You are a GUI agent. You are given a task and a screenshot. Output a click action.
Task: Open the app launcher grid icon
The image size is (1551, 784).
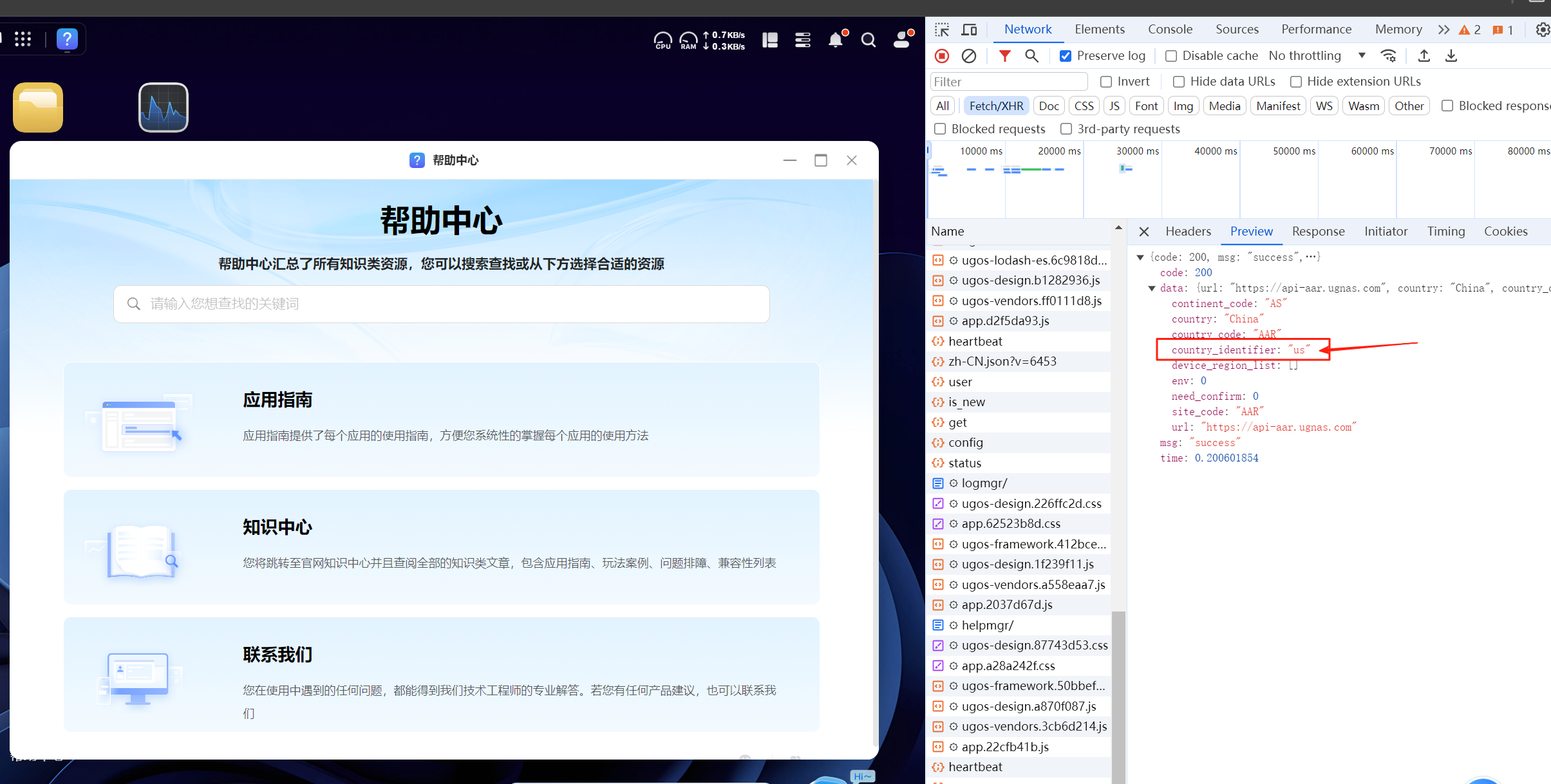click(23, 39)
